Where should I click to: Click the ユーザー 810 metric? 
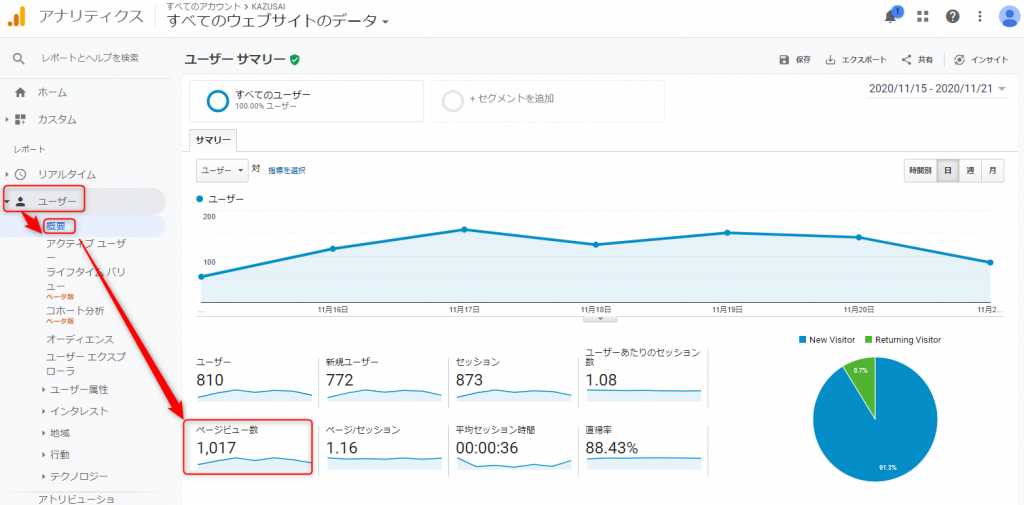pyautogui.click(x=254, y=380)
